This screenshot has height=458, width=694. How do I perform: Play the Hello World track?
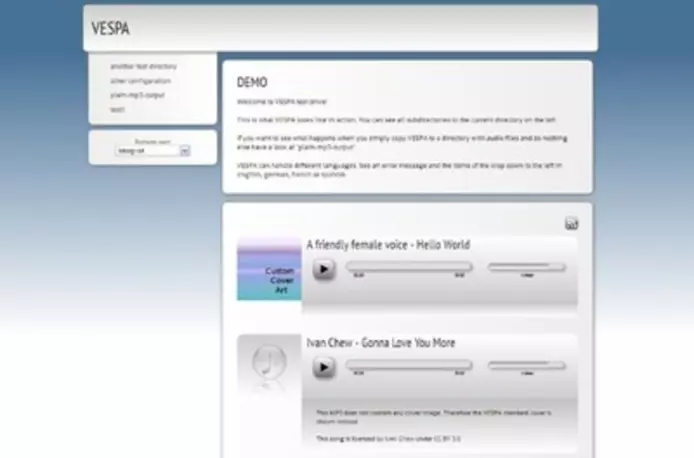coord(323,269)
